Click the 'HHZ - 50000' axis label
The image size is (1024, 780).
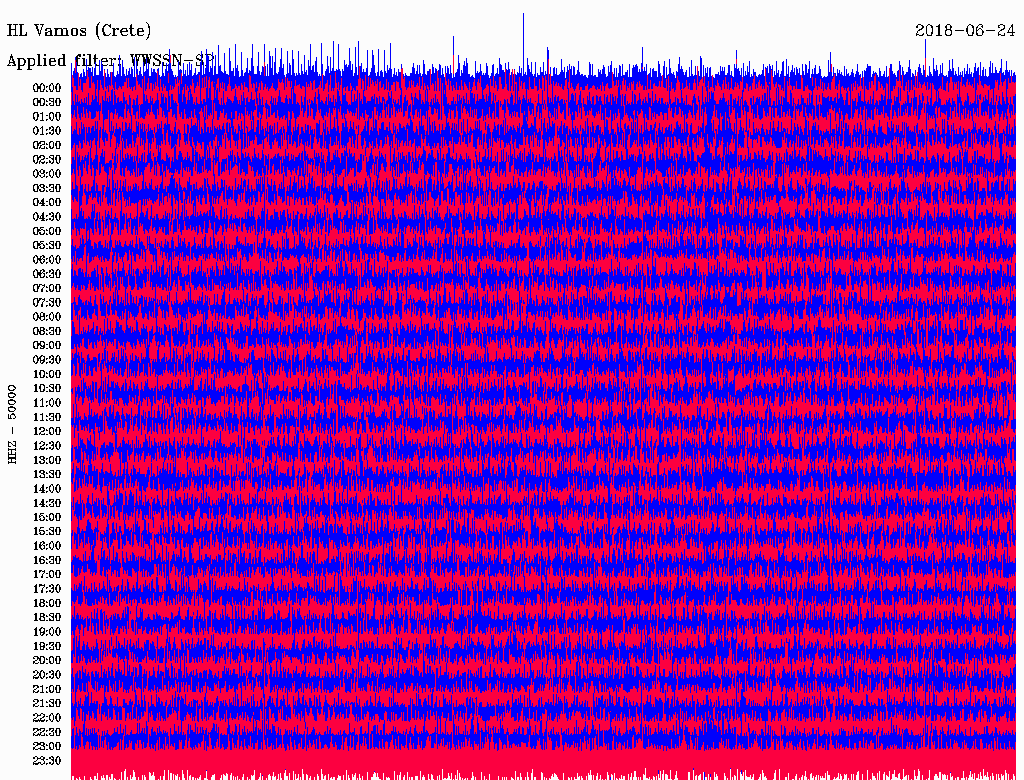(x=12, y=424)
